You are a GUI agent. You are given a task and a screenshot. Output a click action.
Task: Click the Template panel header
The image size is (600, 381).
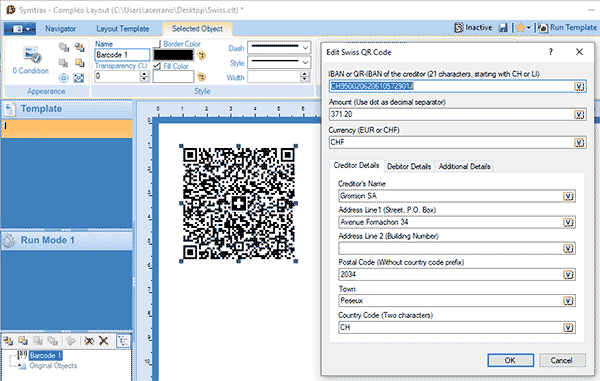point(67,109)
